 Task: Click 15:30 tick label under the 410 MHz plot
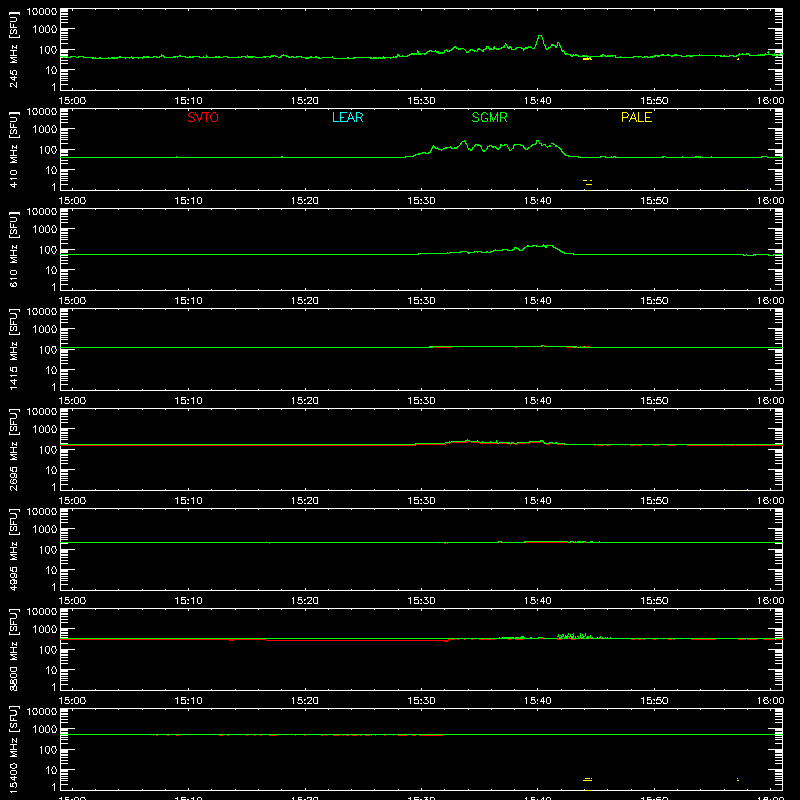421,201
